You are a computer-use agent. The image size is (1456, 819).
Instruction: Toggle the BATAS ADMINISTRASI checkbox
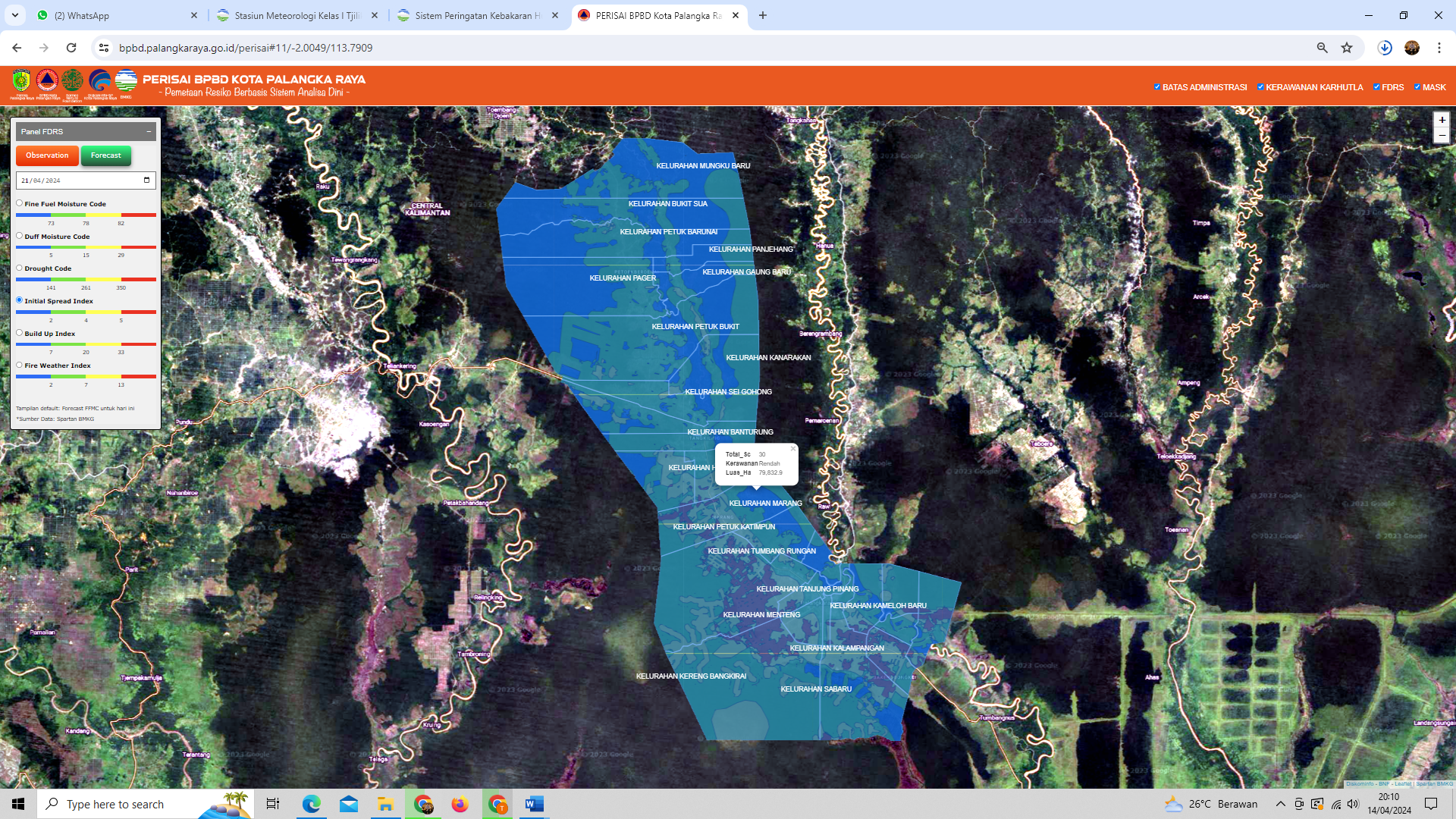point(1157,87)
